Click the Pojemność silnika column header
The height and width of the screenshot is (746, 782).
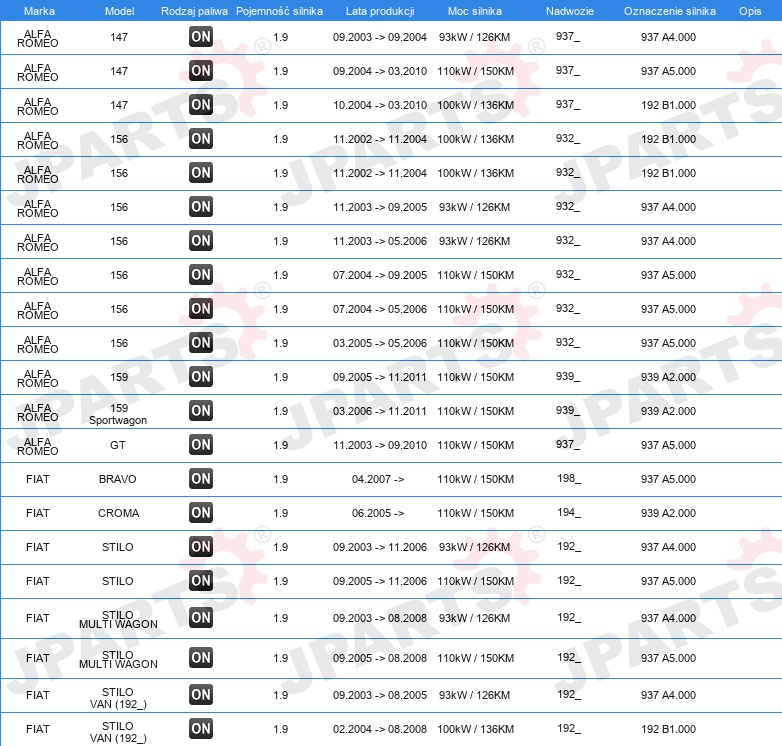pyautogui.click(x=279, y=11)
